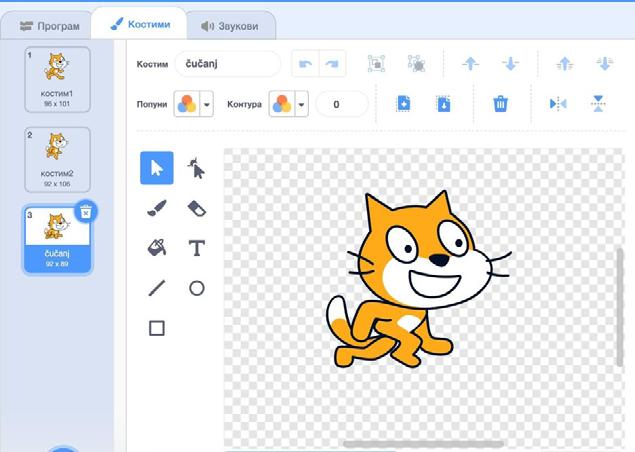The width and height of the screenshot is (635, 452).
Task: Click the cat drawing on canvas
Action: click(x=418, y=279)
